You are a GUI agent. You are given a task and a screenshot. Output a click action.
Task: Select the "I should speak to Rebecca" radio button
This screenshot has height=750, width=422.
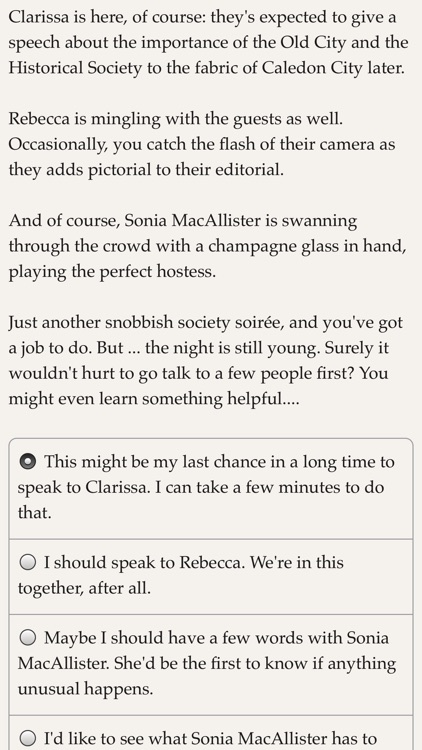[28, 562]
